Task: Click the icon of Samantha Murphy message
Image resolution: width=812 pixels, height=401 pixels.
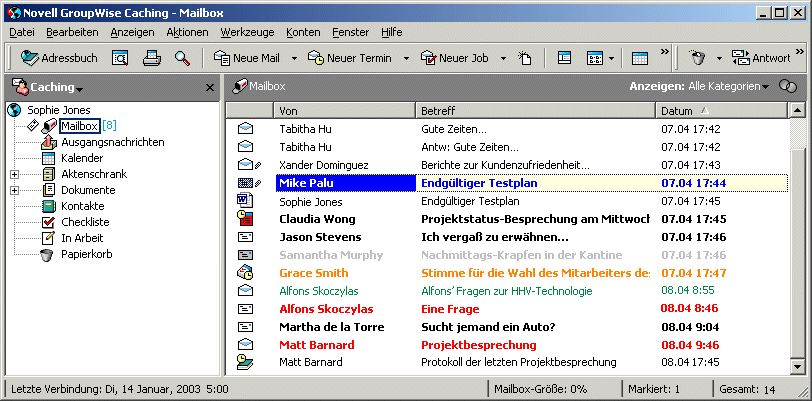Action: point(245,255)
